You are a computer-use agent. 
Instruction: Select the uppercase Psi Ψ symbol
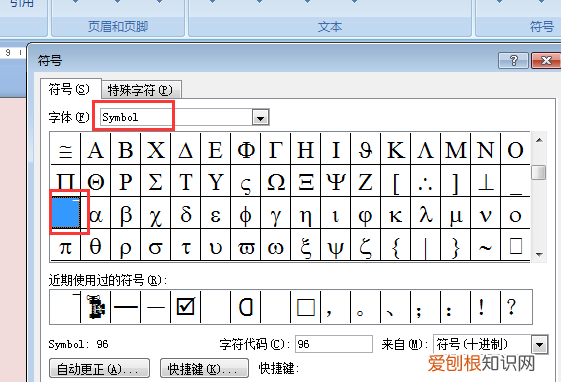point(336,181)
